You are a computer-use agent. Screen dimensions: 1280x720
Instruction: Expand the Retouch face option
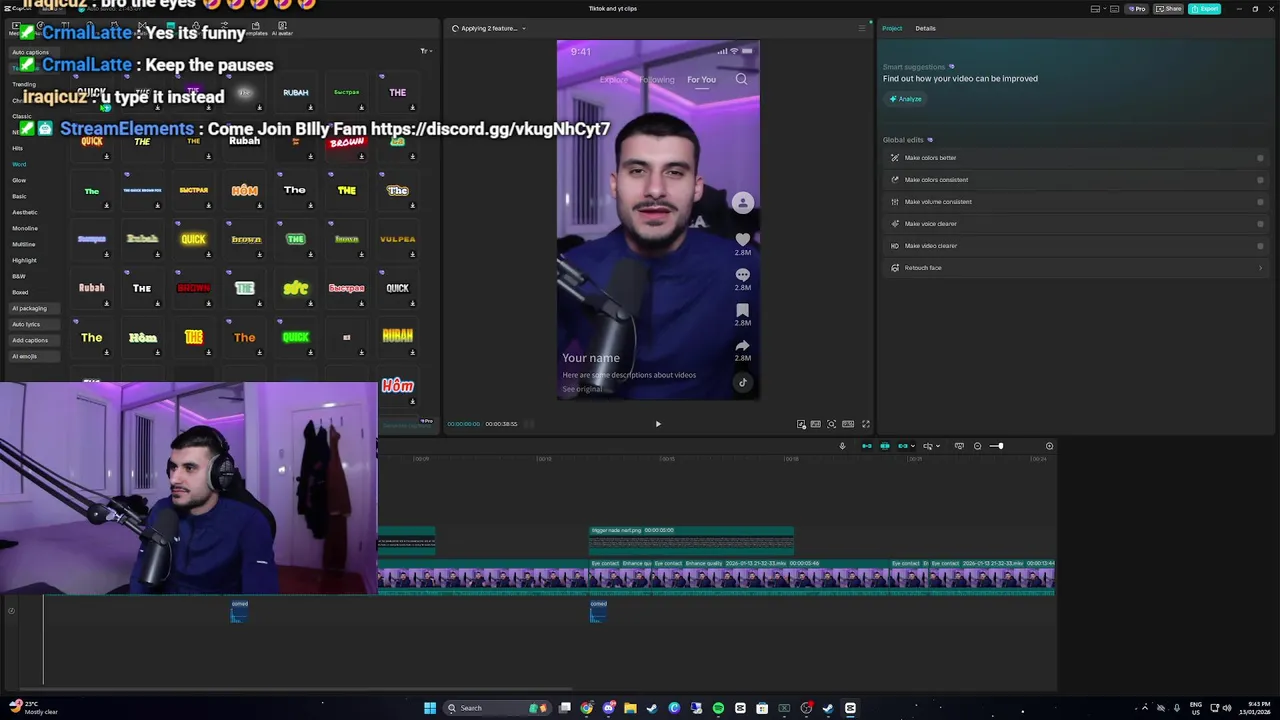[1260, 268]
